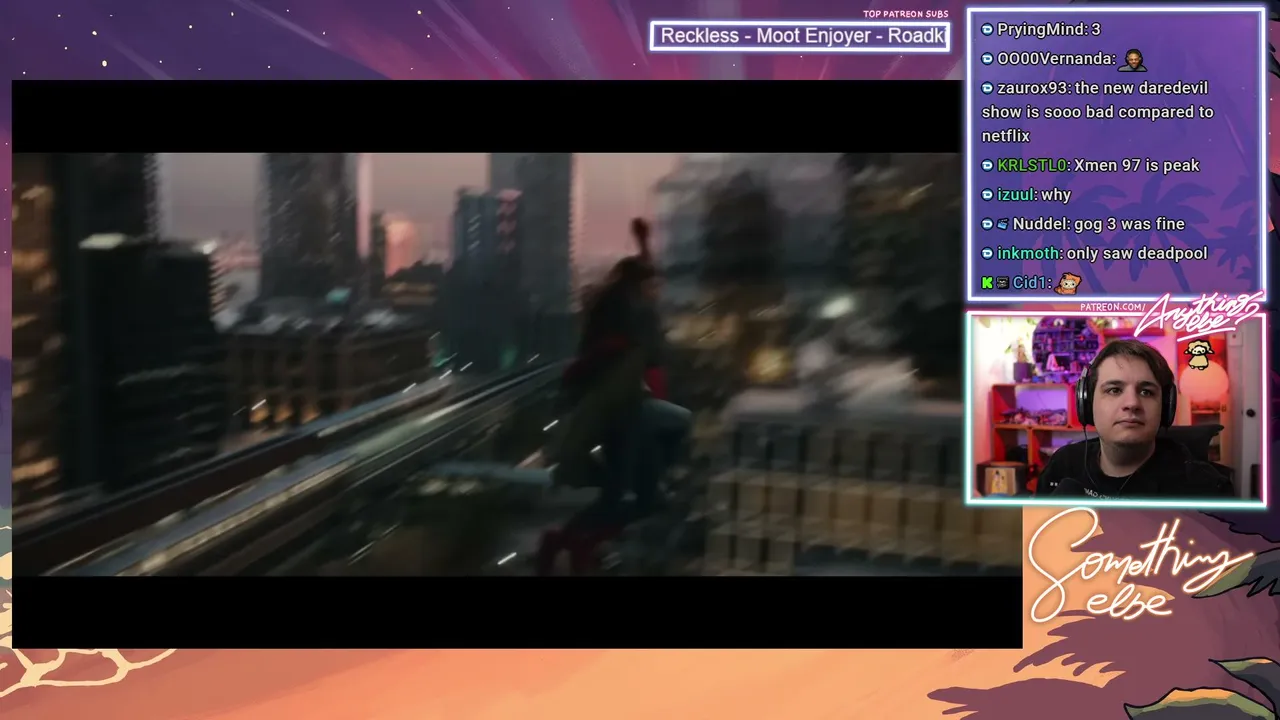Click the emote in 0000Vernanda's message
This screenshot has width=1280, height=720.
(x=1132, y=59)
